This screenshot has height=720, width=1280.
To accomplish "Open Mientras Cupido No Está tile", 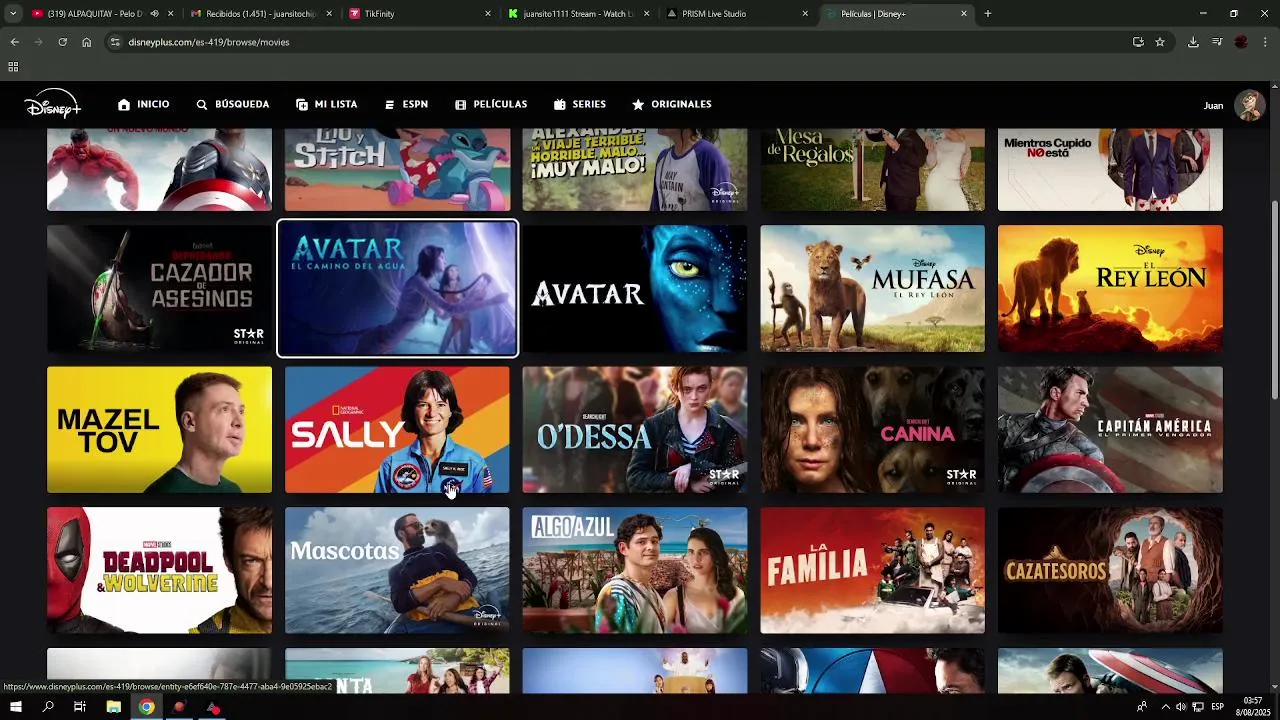I will pos(1110,169).
